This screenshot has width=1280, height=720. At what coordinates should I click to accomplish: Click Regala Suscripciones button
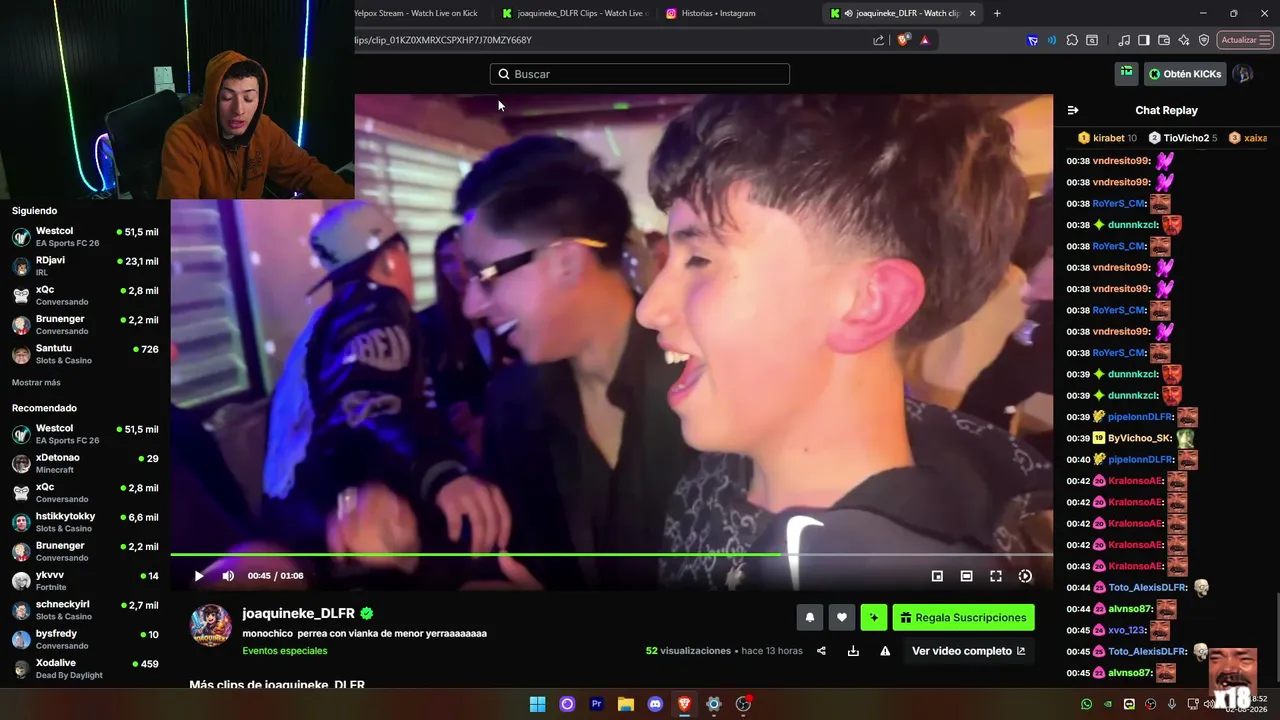point(963,618)
